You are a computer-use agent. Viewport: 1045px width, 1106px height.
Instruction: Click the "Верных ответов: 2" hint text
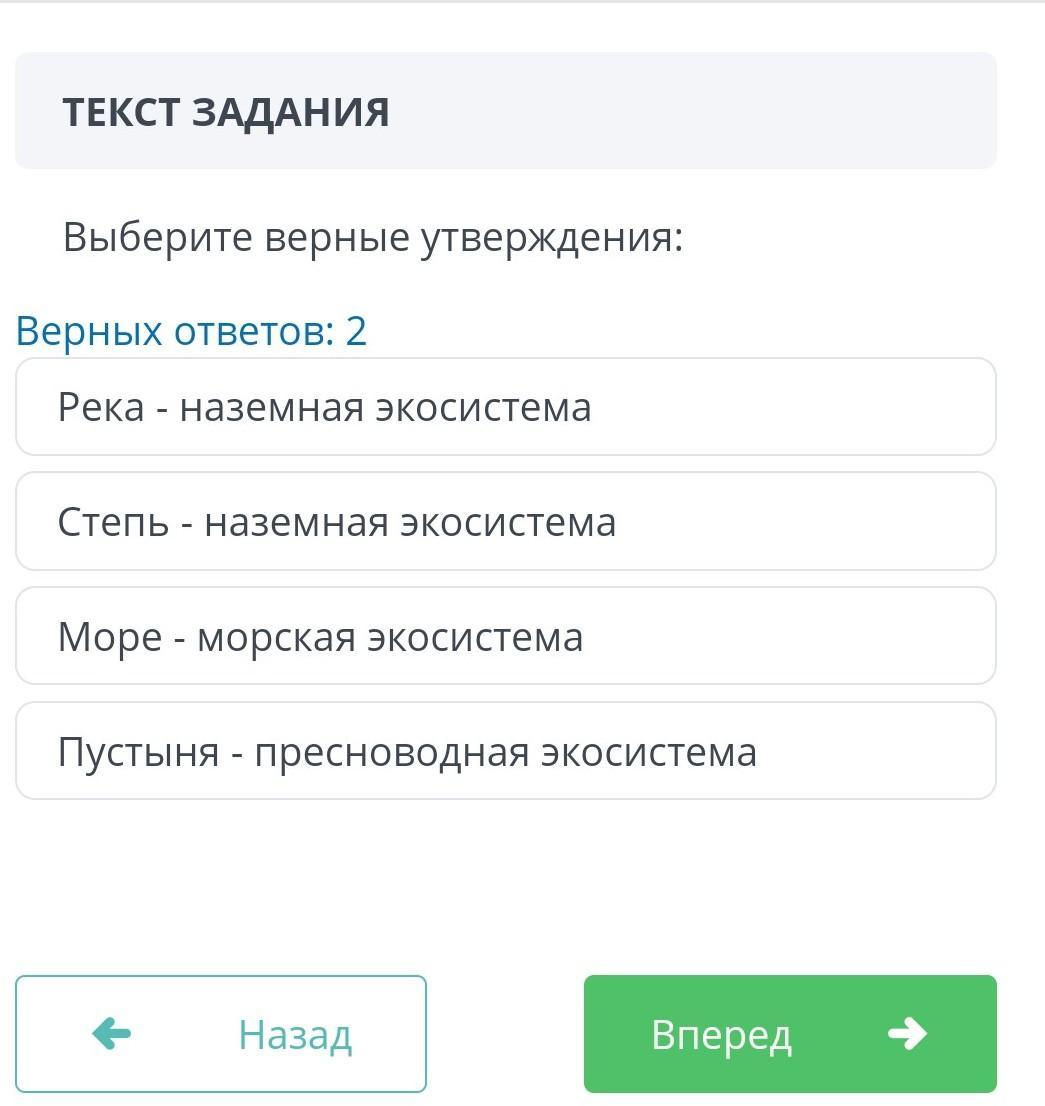pyautogui.click(x=192, y=331)
